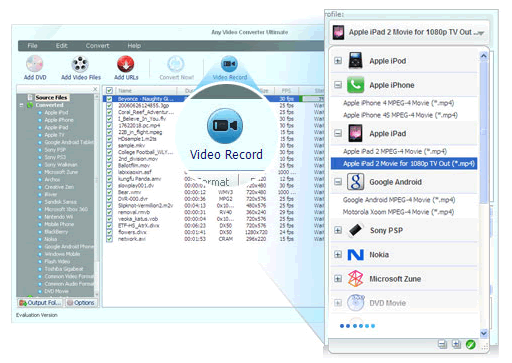Open the File menu

(32, 46)
